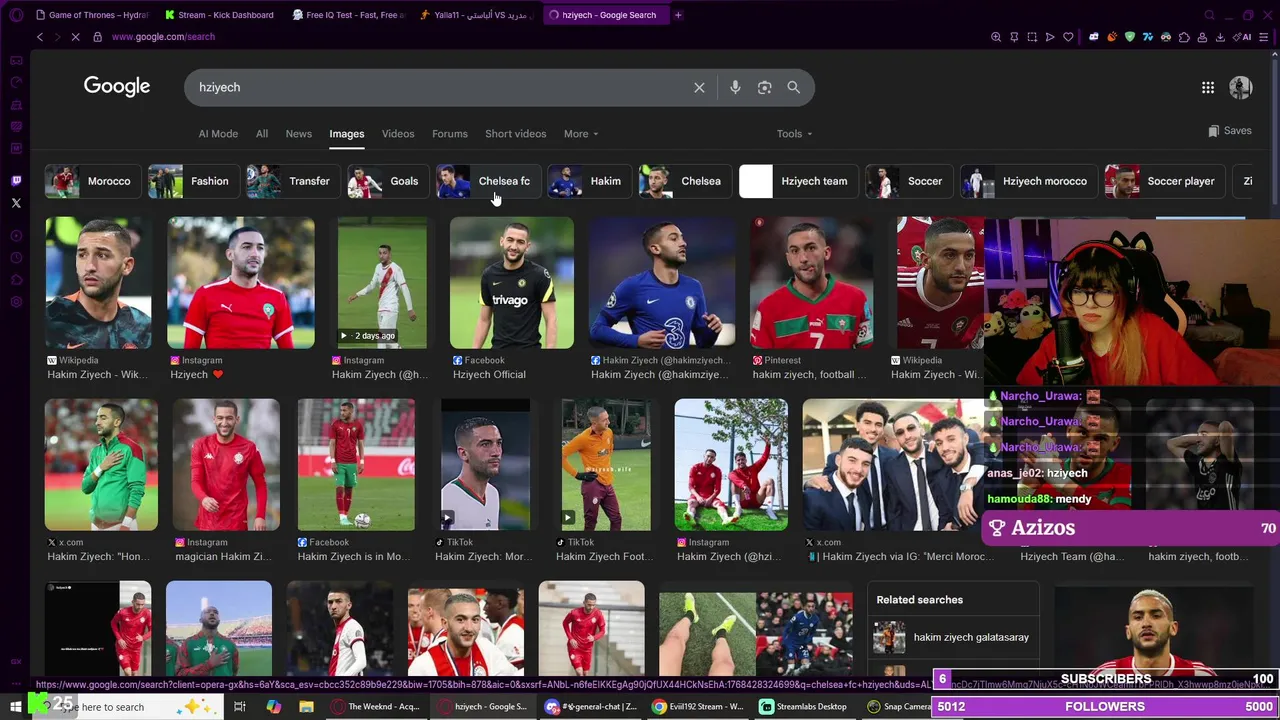Open related search hakim ziyech galatasaray
The width and height of the screenshot is (1280, 720).
pyautogui.click(x=953, y=637)
